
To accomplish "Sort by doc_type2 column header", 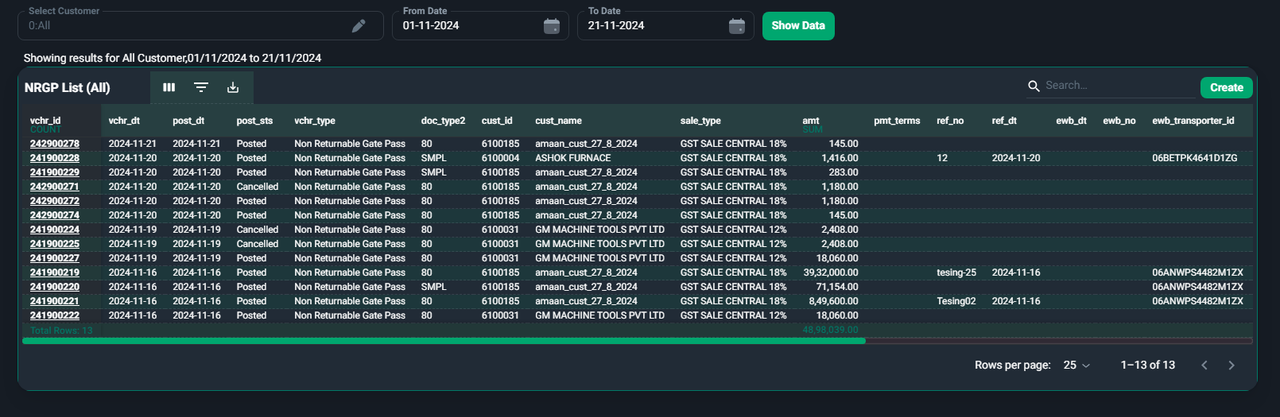I will pos(443,121).
